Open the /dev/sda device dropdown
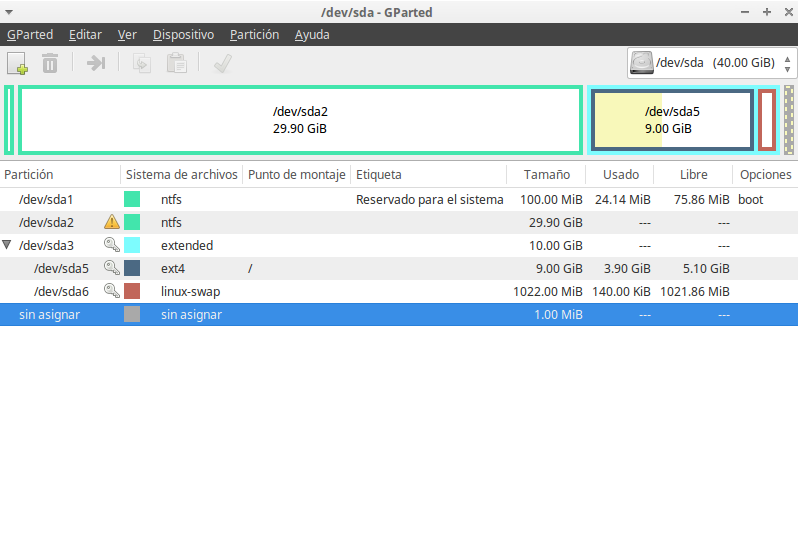798x548 pixels. (711, 63)
